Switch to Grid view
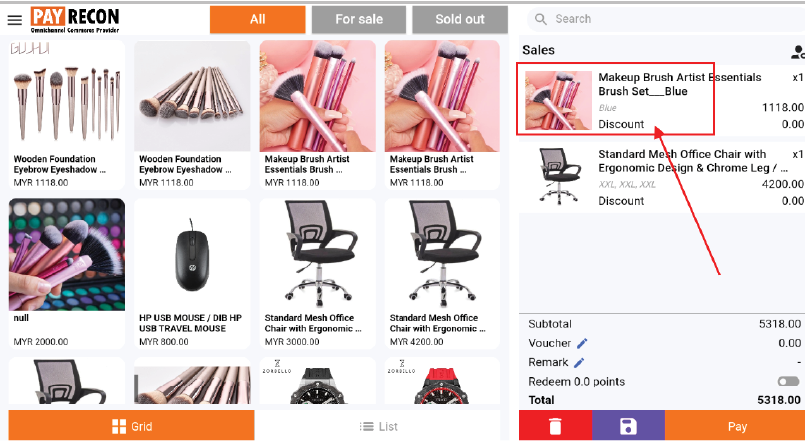 coord(132,425)
